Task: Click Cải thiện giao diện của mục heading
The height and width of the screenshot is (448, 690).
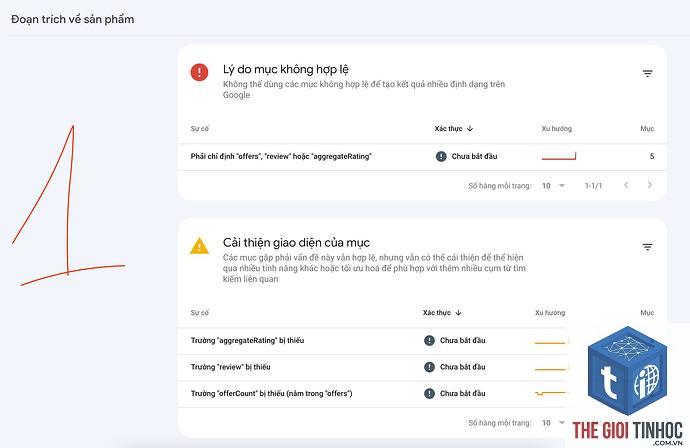Action: [x=296, y=242]
